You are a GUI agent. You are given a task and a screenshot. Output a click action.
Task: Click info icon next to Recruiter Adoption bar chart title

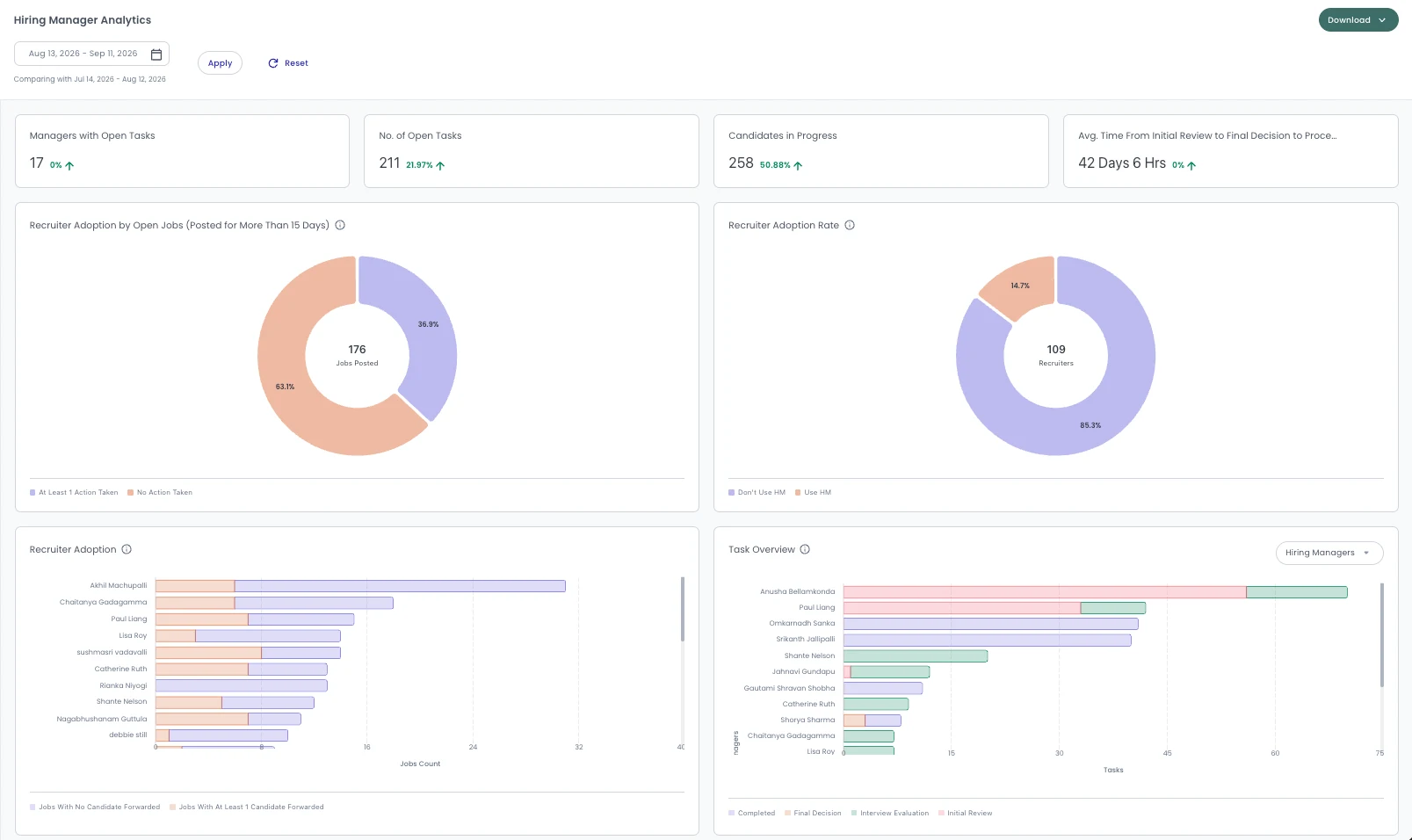tap(127, 550)
